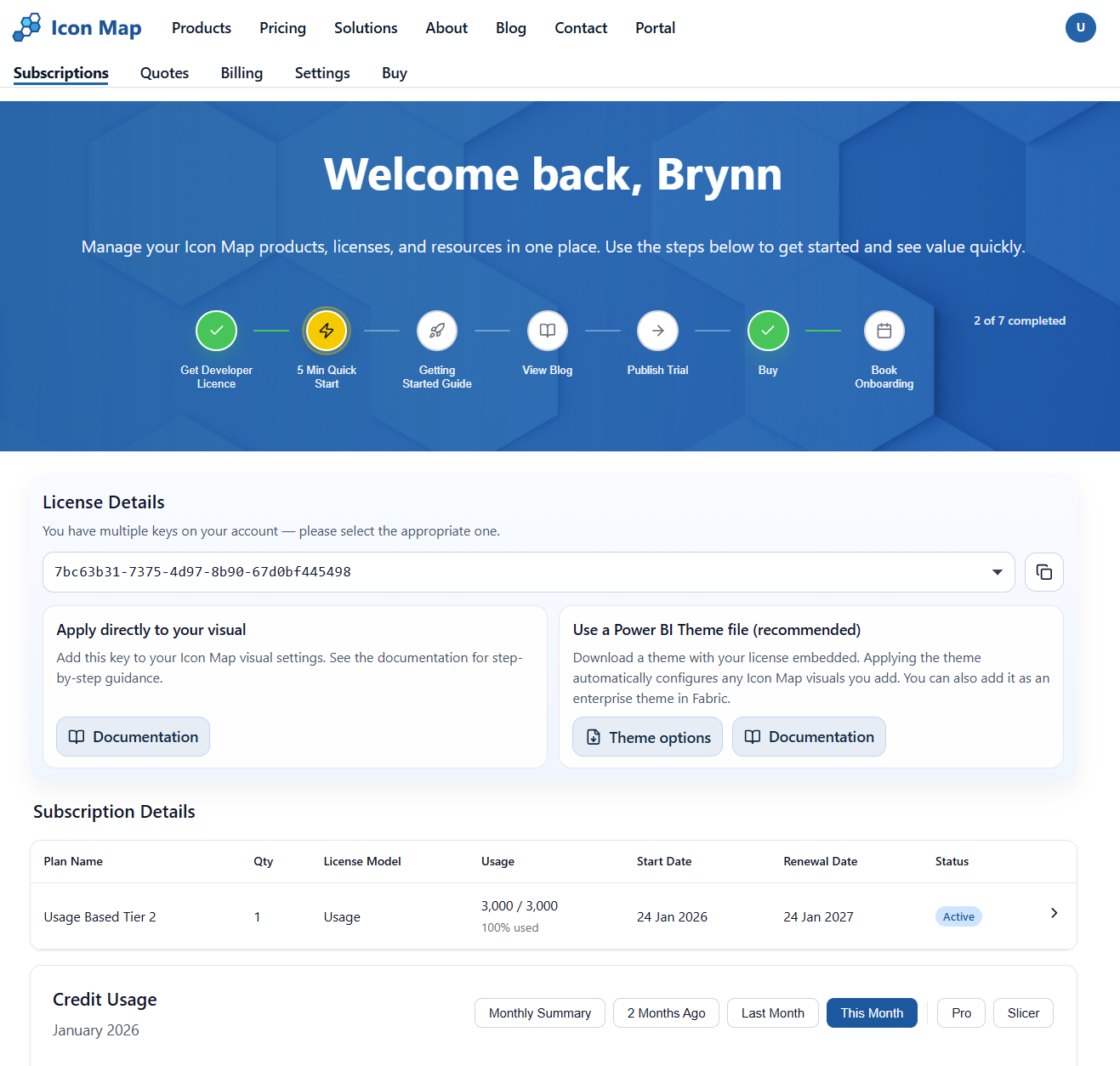Expand the Usage Based Tier 2 row
Image resolution: width=1120 pixels, height=1066 pixels.
(1054, 913)
